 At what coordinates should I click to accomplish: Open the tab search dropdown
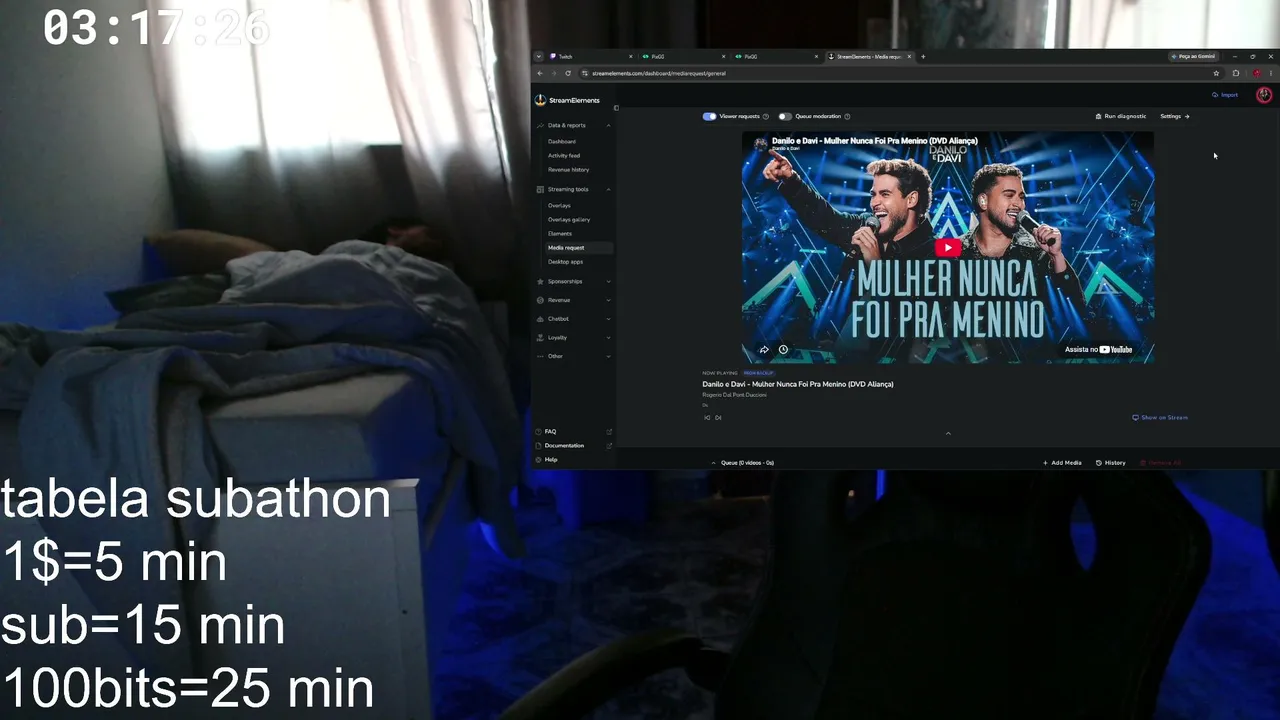click(x=538, y=57)
